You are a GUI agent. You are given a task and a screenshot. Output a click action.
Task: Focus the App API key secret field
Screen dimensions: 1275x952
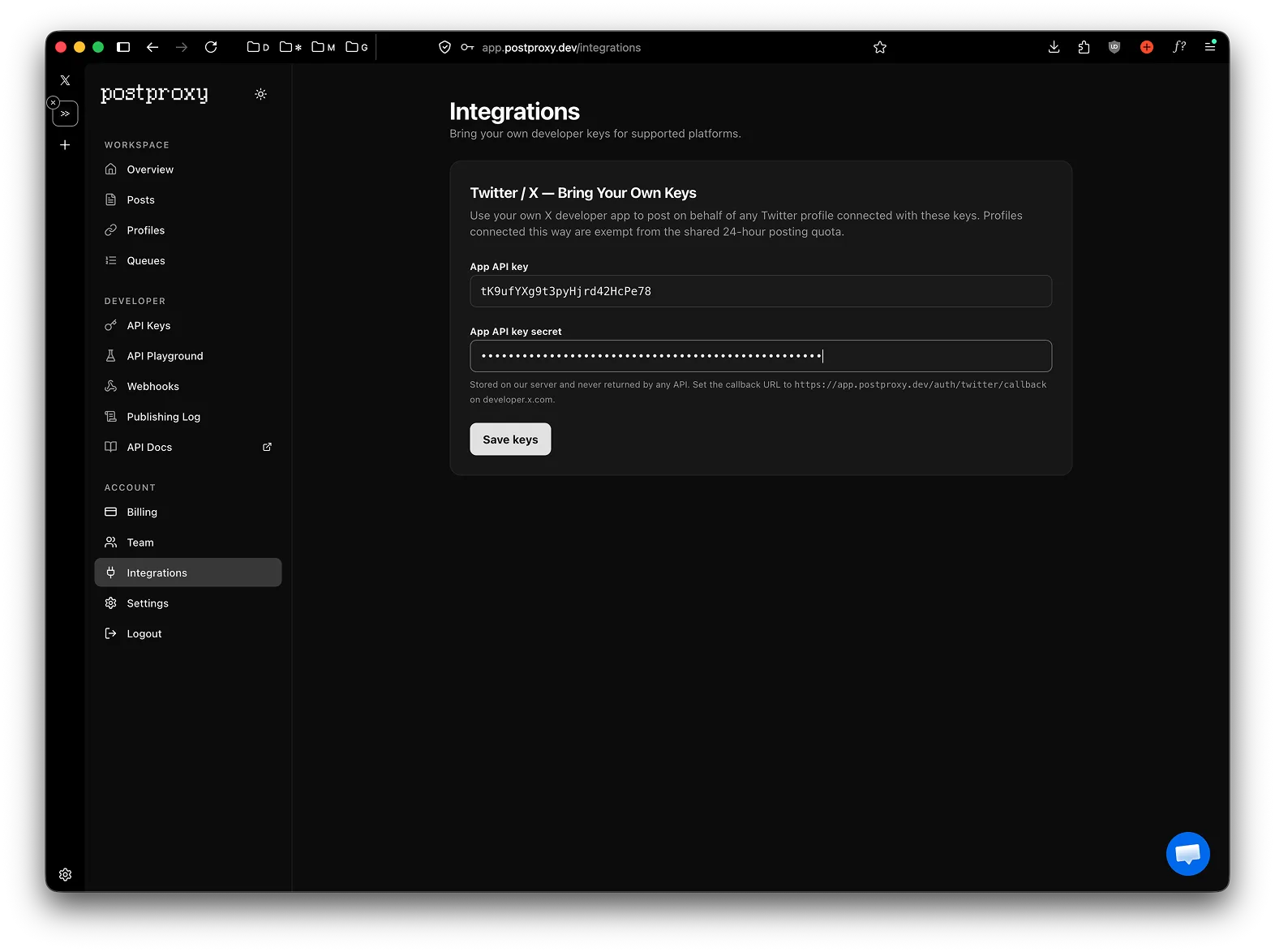(761, 356)
